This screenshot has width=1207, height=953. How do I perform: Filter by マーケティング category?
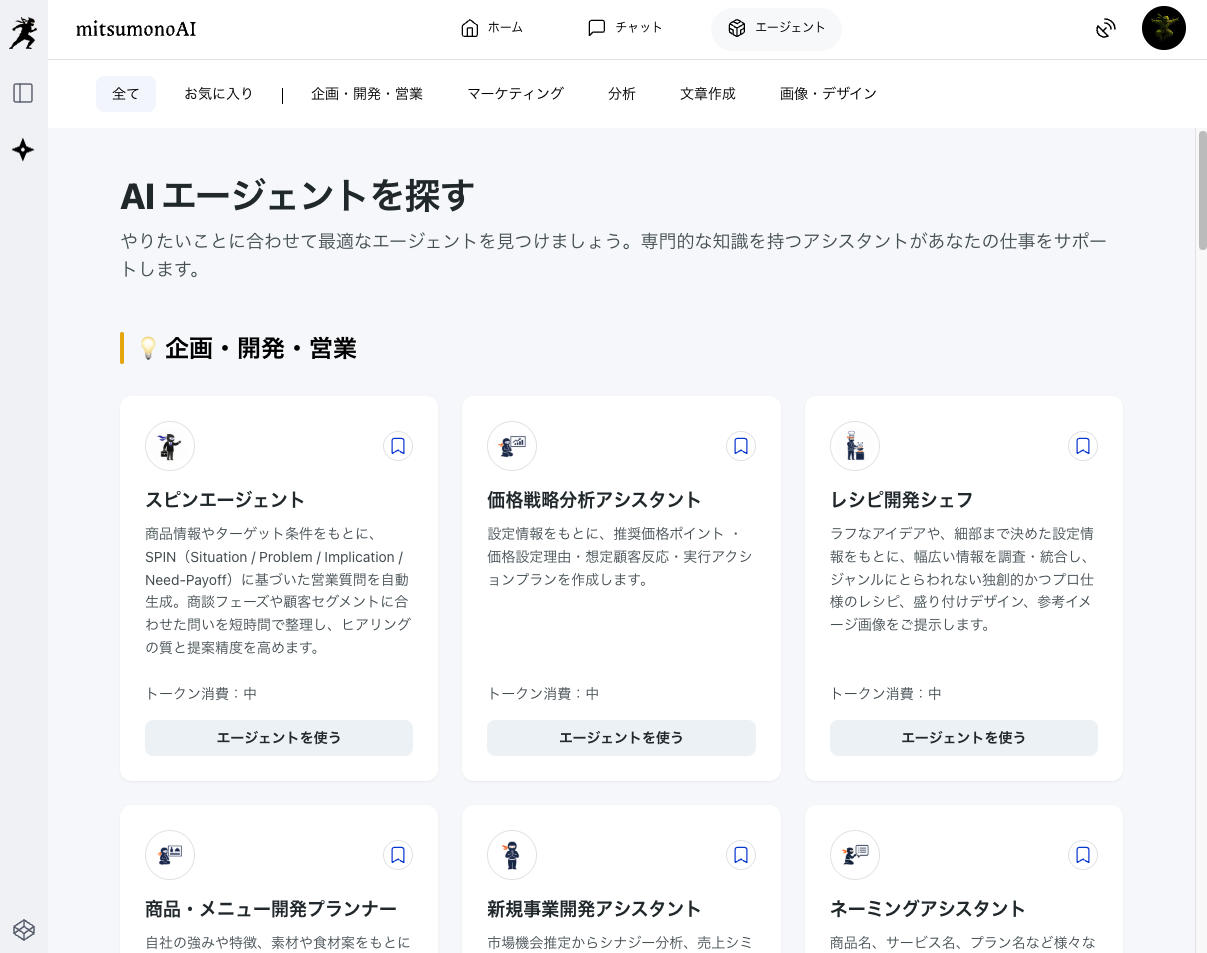pos(516,94)
